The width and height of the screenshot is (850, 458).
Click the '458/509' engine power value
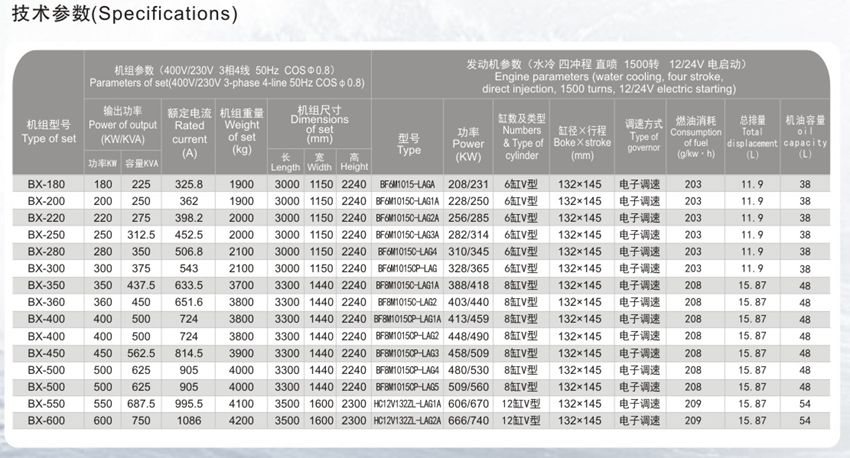pos(468,353)
